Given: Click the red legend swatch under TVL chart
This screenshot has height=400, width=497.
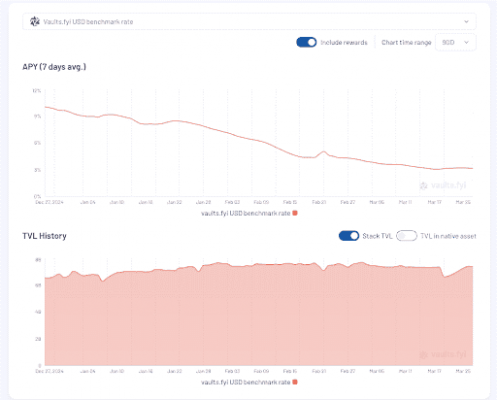Looking at the screenshot, I should point(295,382).
